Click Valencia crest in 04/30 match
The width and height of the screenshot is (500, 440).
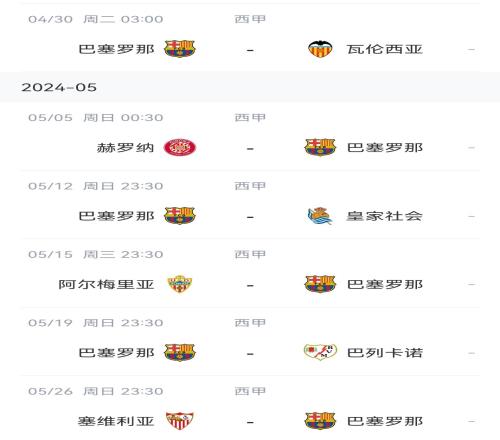320,49
